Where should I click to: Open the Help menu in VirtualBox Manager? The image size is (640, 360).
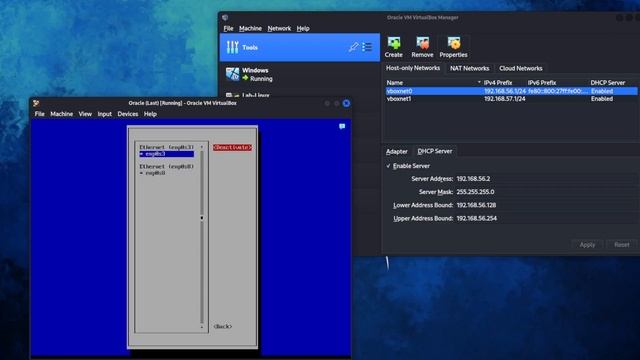(x=303, y=29)
